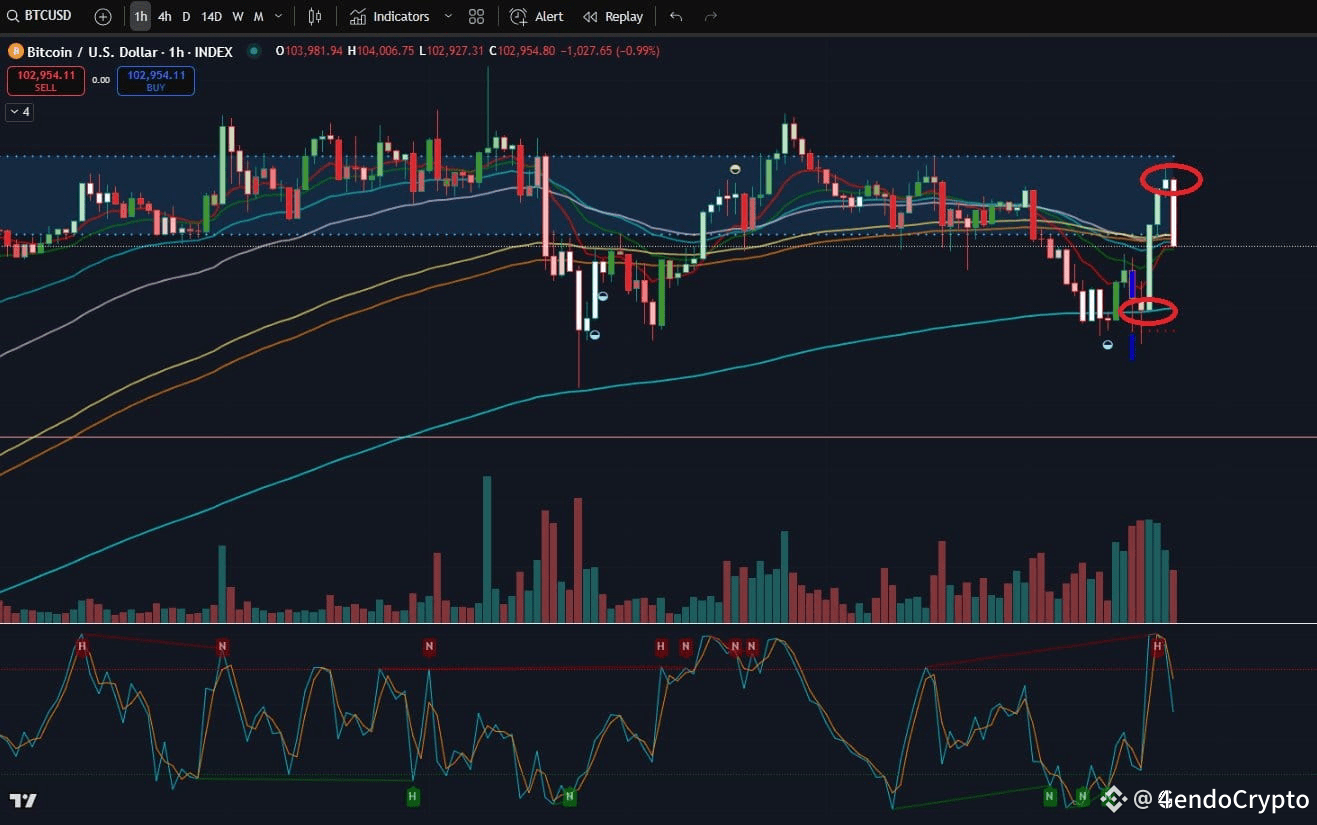1317x825 pixels.
Task: Create an Alert from the toolbar
Action: coord(537,17)
